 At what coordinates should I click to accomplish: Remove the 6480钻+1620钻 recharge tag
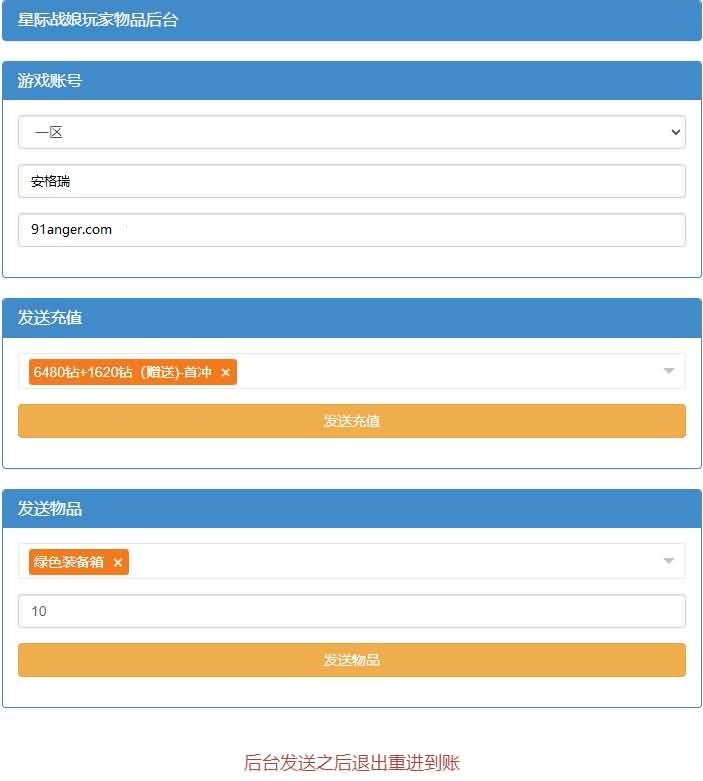click(225, 373)
